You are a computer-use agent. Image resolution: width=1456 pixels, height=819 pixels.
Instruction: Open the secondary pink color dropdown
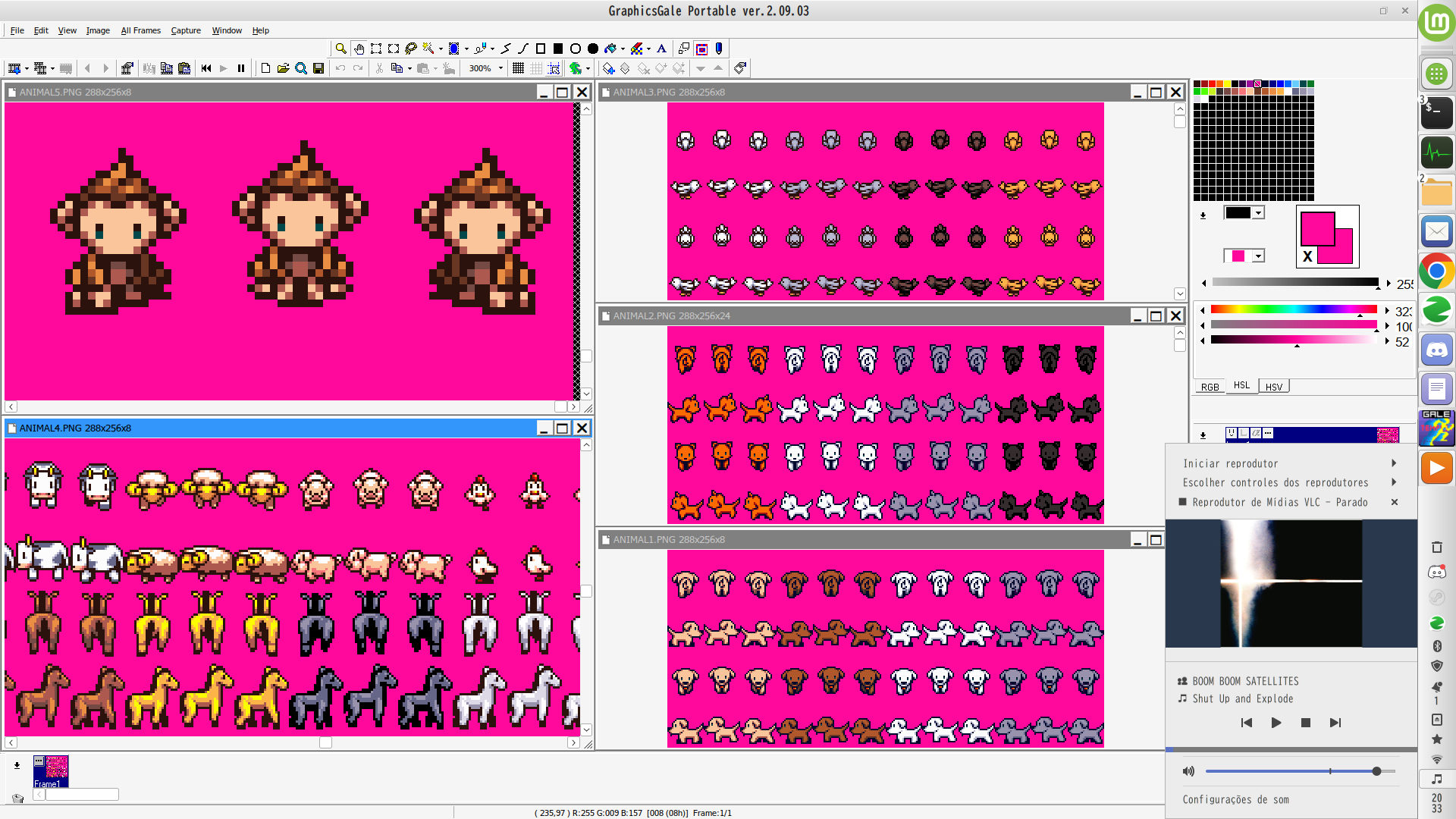coord(1258,256)
